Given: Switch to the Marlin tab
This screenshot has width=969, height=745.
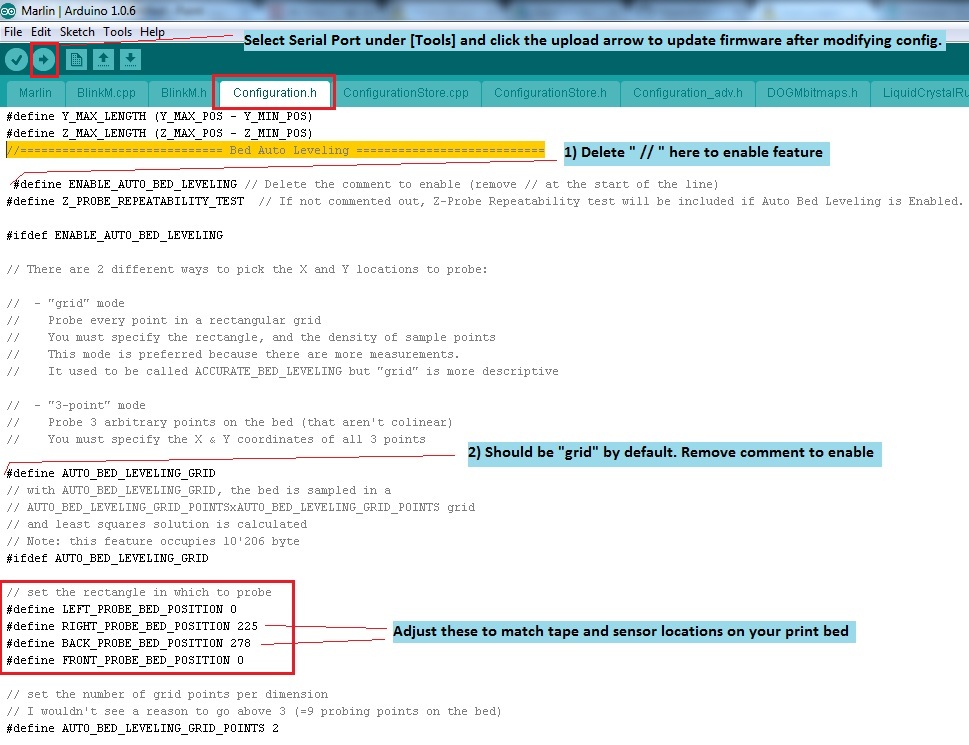Looking at the screenshot, I should tap(35, 93).
